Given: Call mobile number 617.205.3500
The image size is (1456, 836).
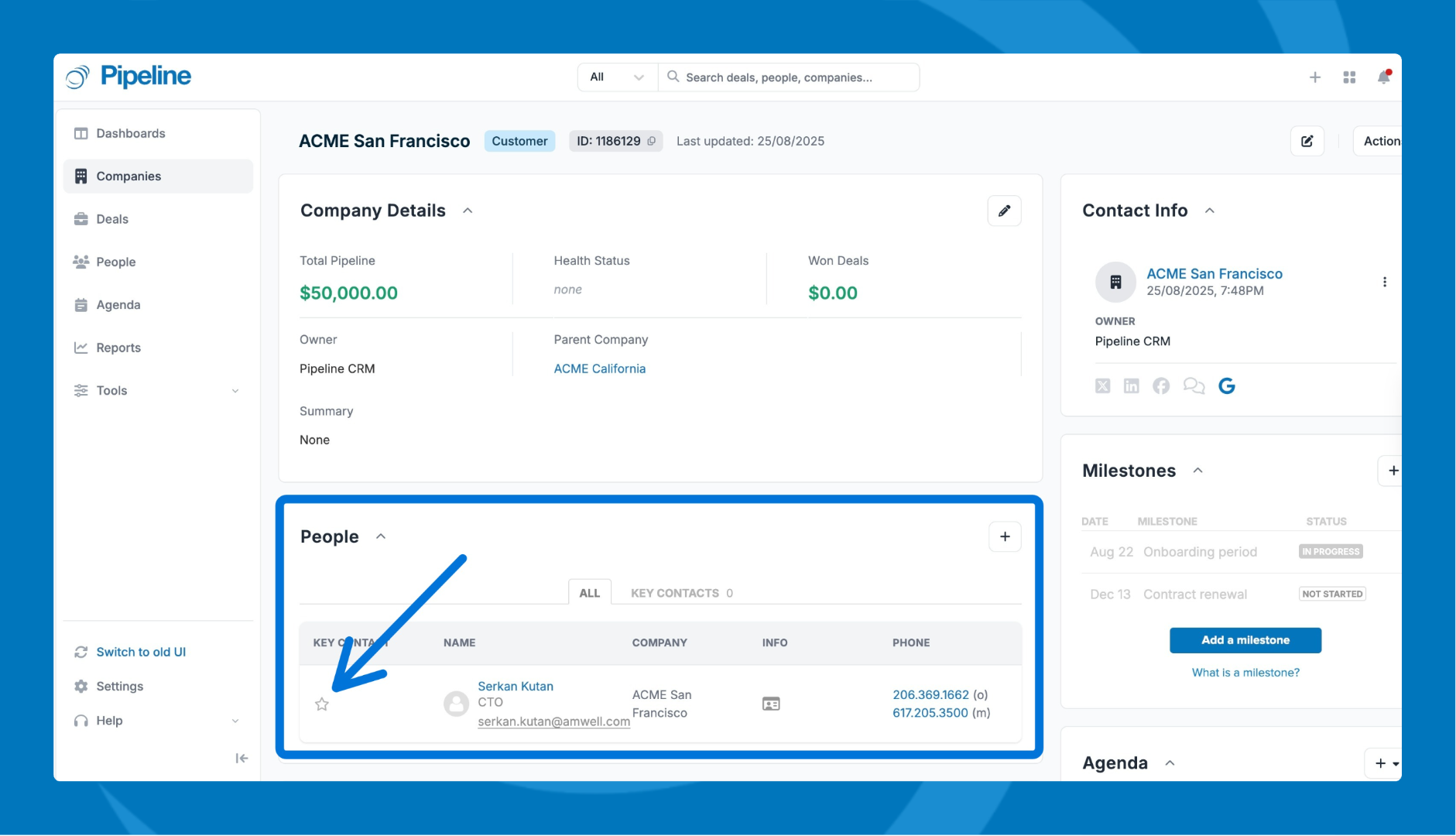Looking at the screenshot, I should point(930,712).
